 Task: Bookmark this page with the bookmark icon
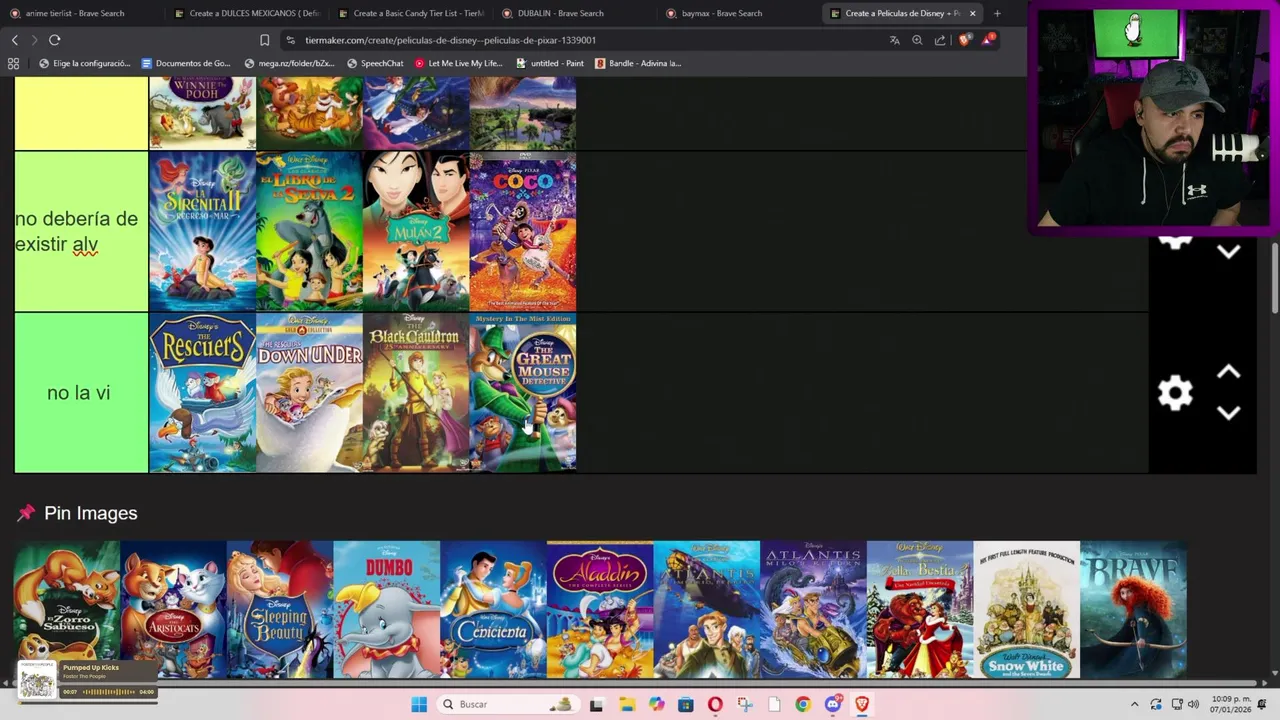(x=264, y=40)
